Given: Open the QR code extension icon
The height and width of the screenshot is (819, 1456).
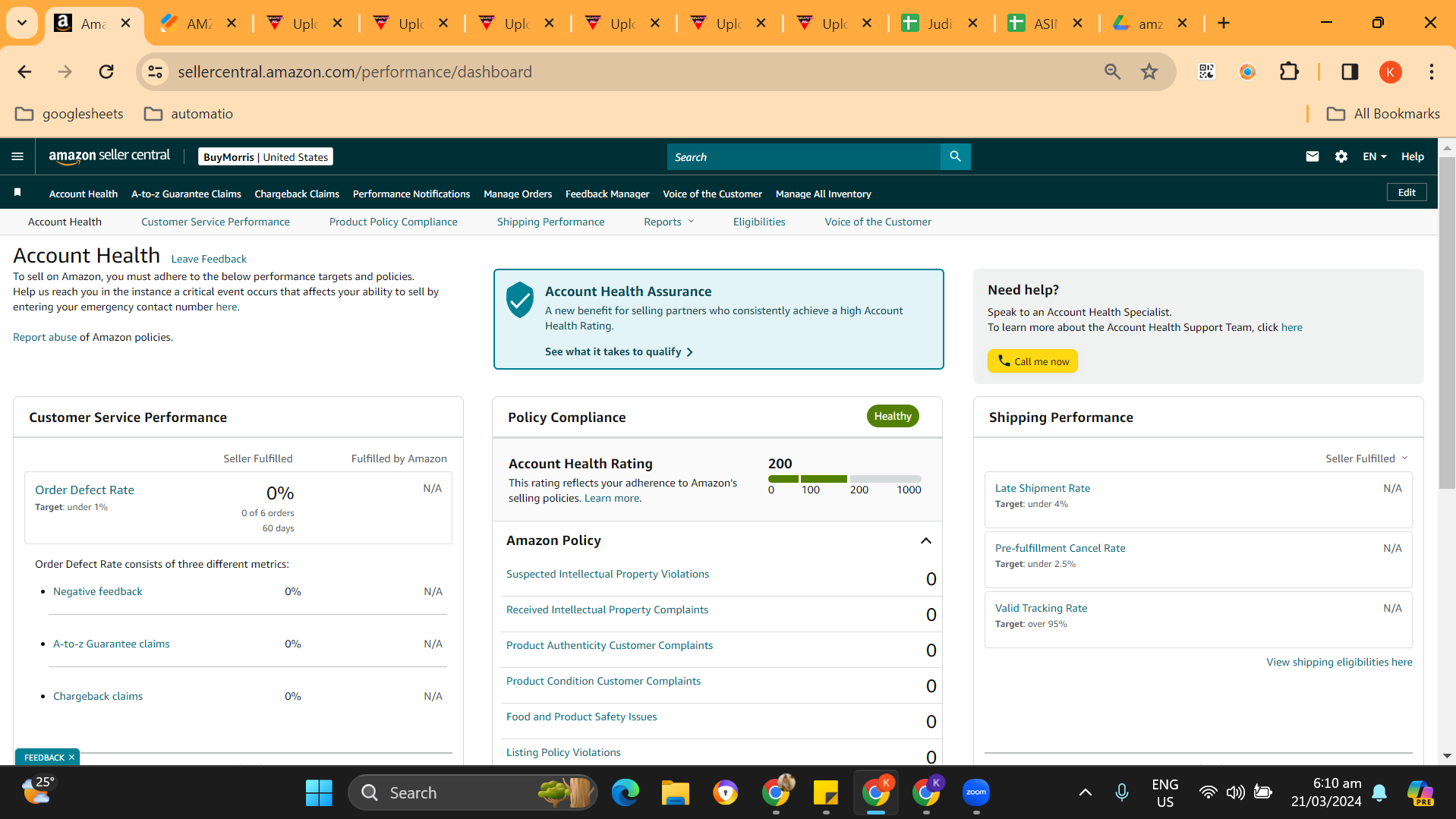Looking at the screenshot, I should 1206,72.
